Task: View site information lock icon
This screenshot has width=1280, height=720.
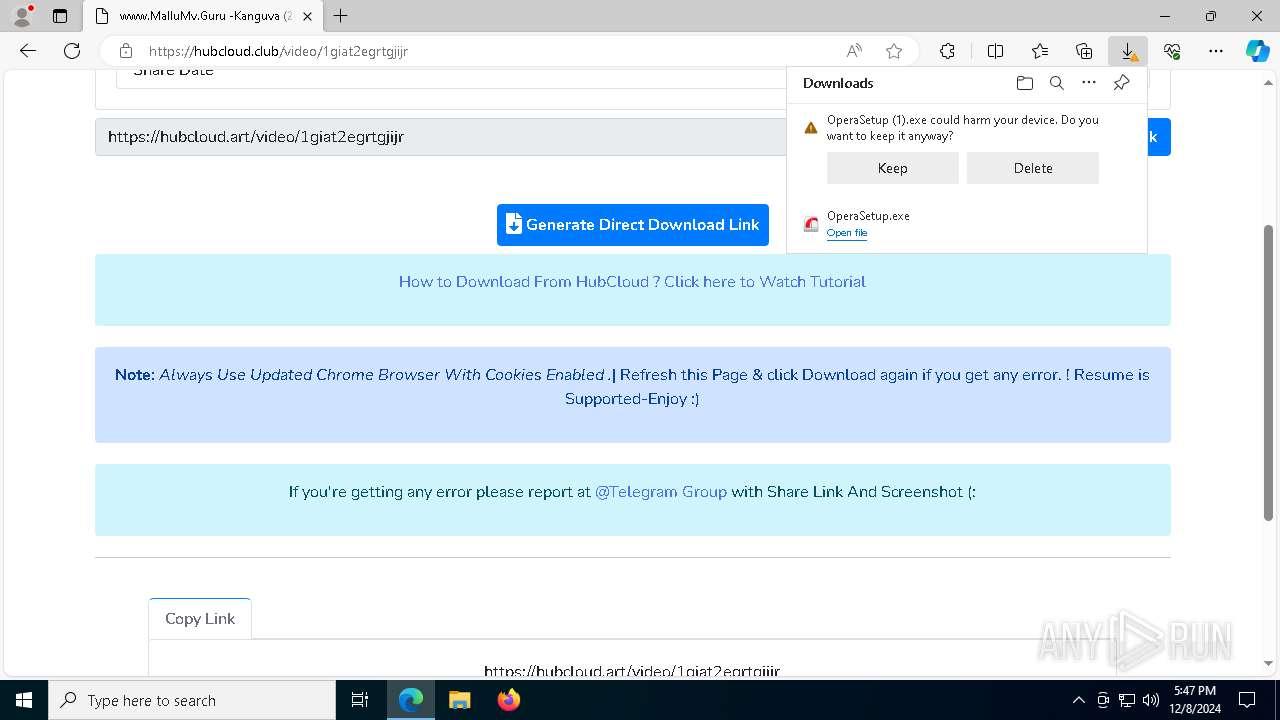Action: click(x=125, y=51)
